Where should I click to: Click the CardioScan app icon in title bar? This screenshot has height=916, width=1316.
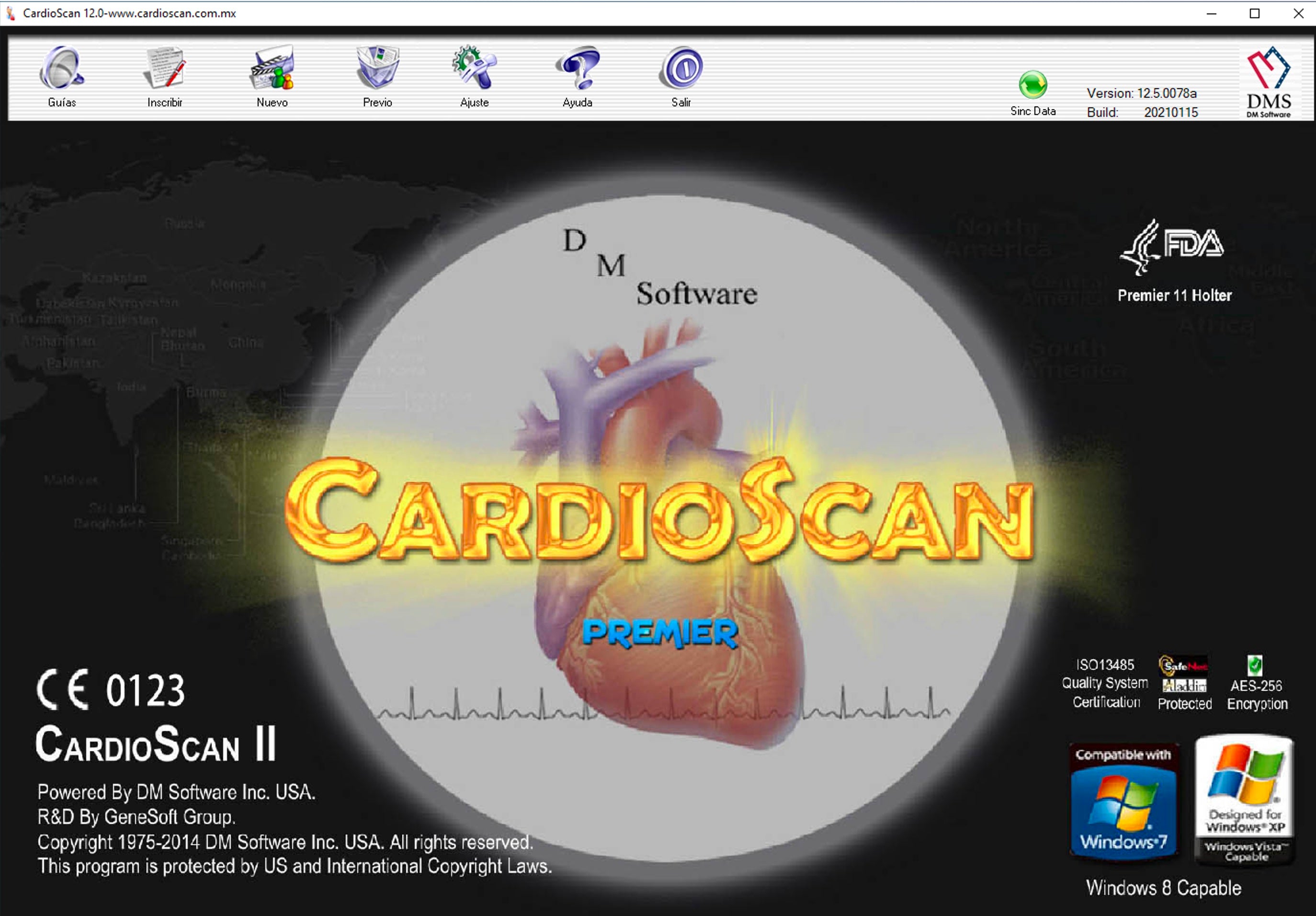coord(11,13)
